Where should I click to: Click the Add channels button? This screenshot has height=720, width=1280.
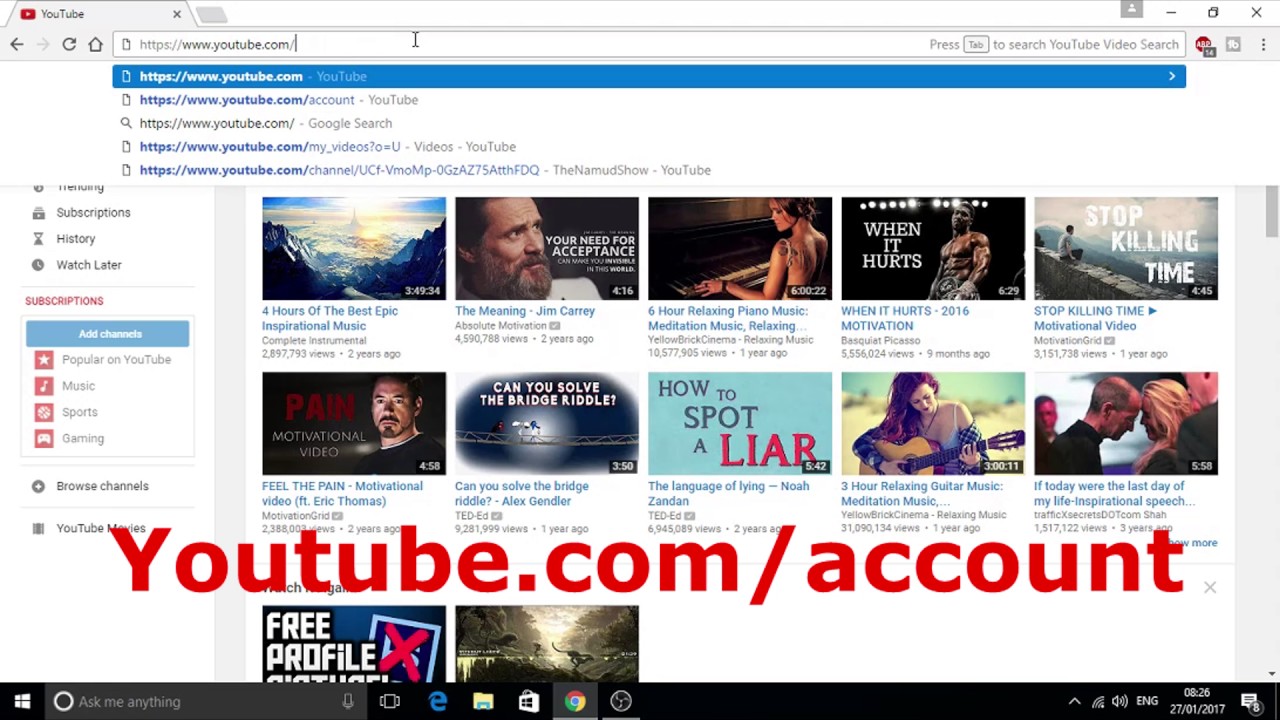coord(108,334)
